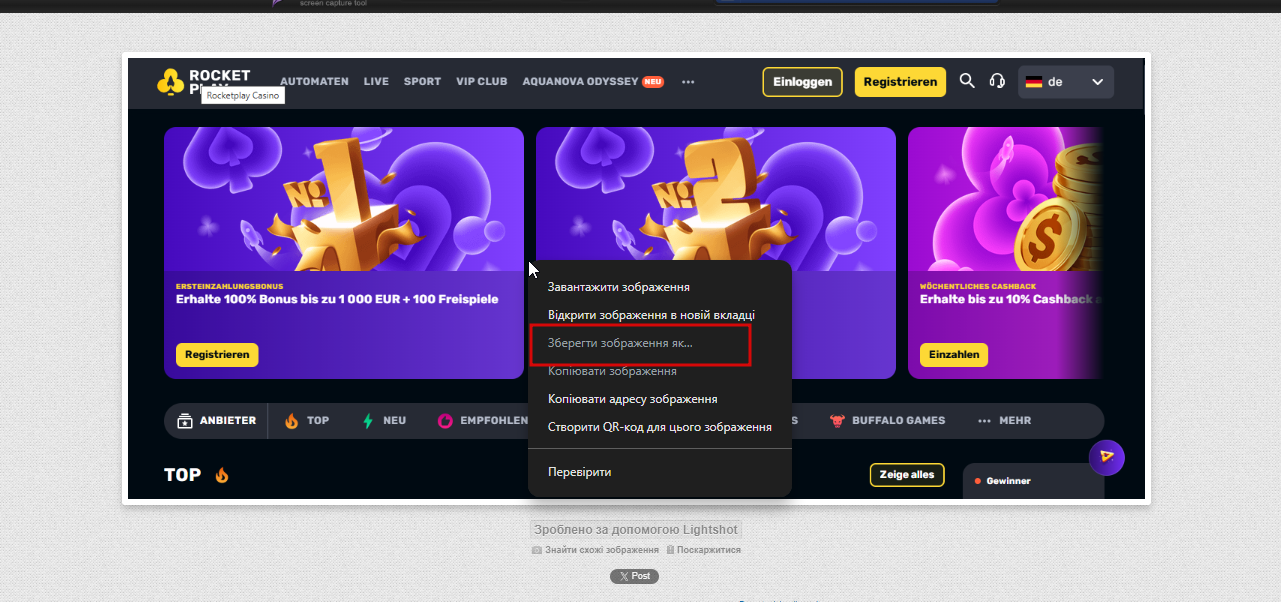The width and height of the screenshot is (1281, 602).
Task: Click the German flag icon
Action: [x=1034, y=82]
